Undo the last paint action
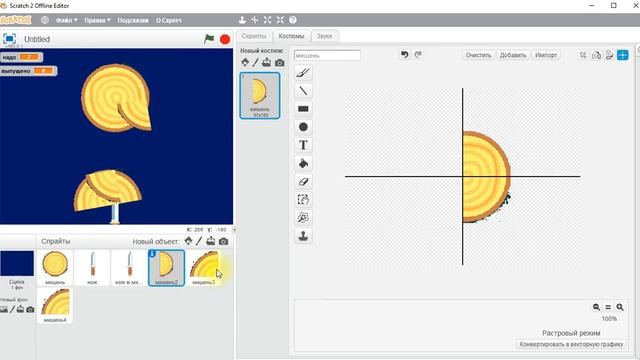This screenshot has height=360, width=640. click(404, 55)
